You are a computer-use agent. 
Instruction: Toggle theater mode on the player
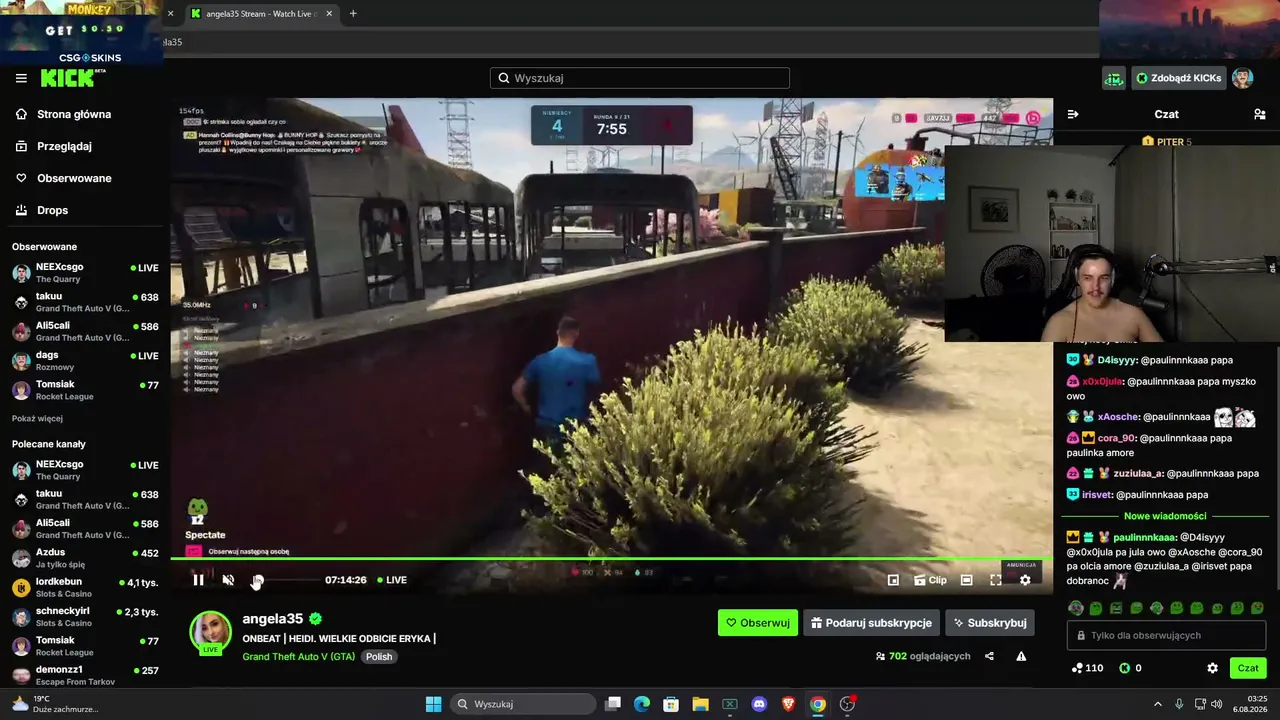pos(966,580)
